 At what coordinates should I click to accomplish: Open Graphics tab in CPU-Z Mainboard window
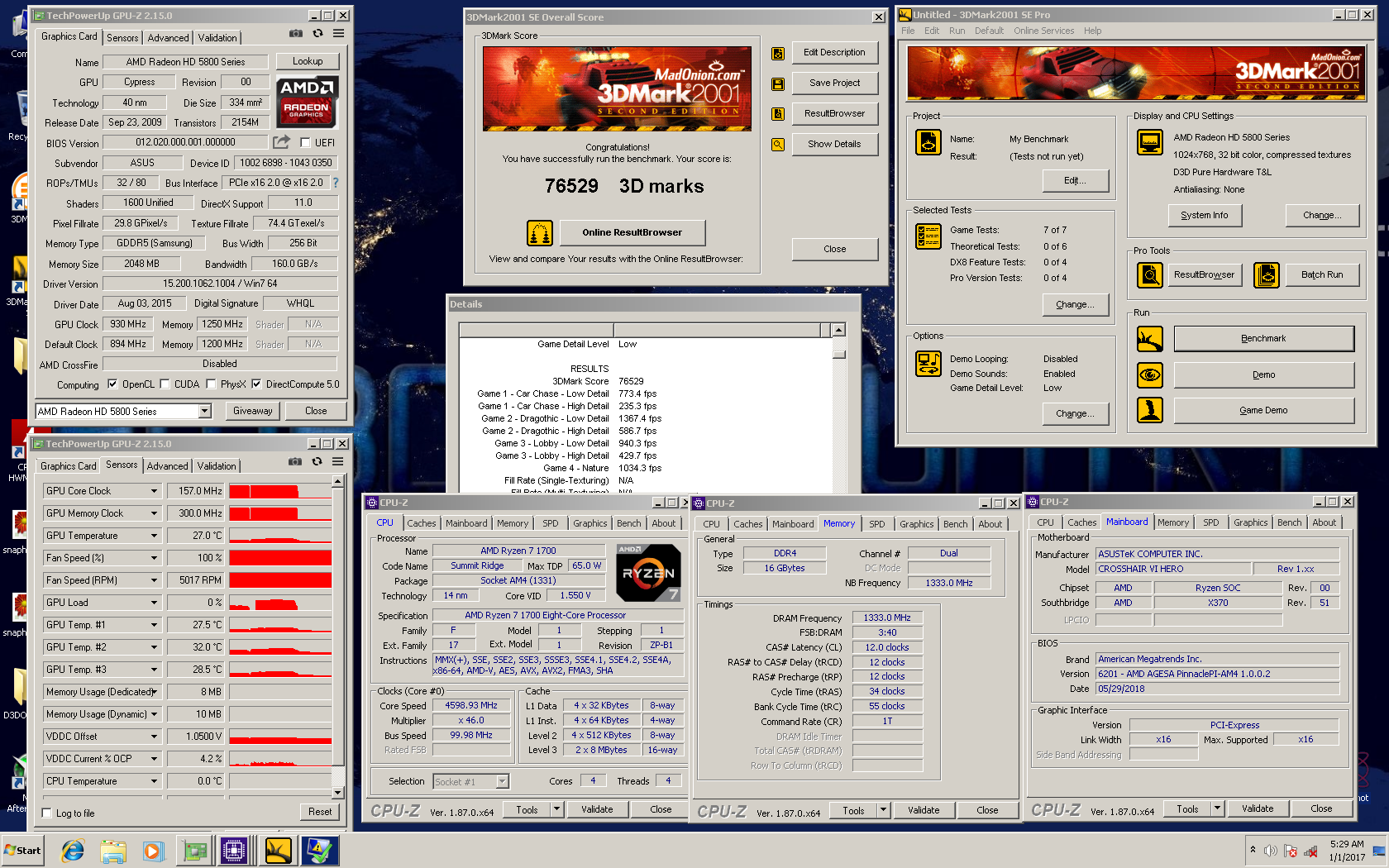pyautogui.click(x=1250, y=522)
